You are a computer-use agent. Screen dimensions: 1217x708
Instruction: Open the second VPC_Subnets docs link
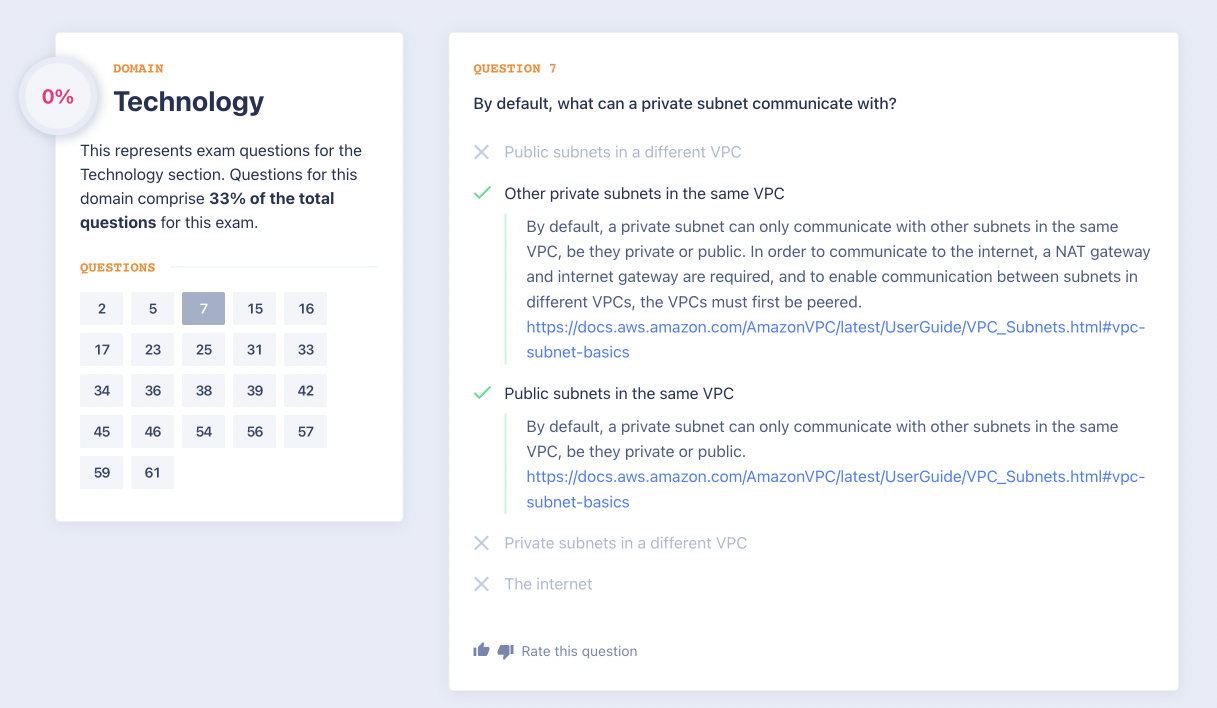tap(835, 477)
